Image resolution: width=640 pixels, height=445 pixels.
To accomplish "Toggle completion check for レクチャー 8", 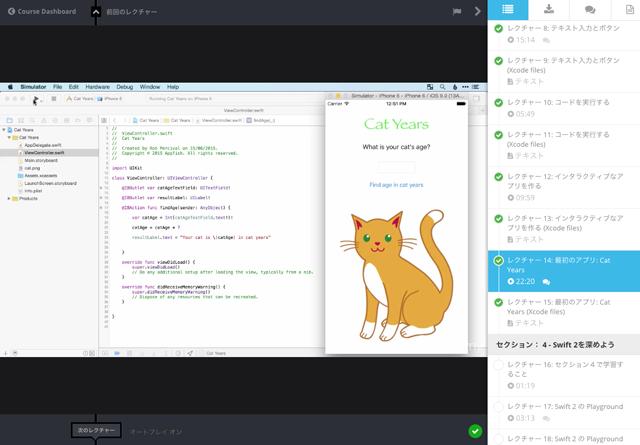I will [x=498, y=29].
